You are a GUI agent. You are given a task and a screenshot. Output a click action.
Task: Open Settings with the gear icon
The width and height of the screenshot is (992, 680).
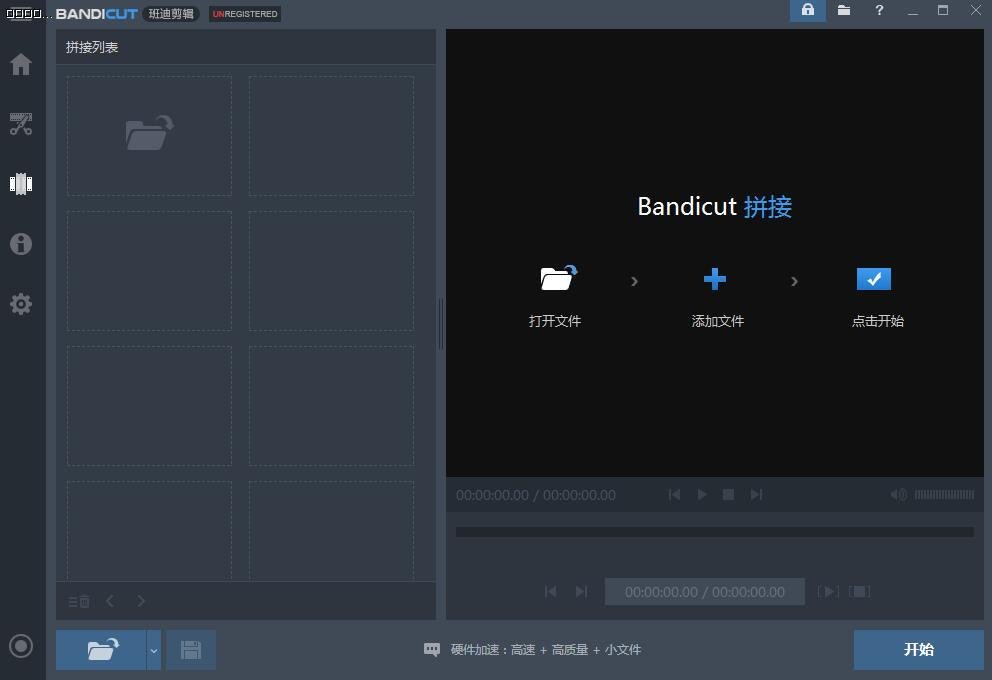(21, 304)
